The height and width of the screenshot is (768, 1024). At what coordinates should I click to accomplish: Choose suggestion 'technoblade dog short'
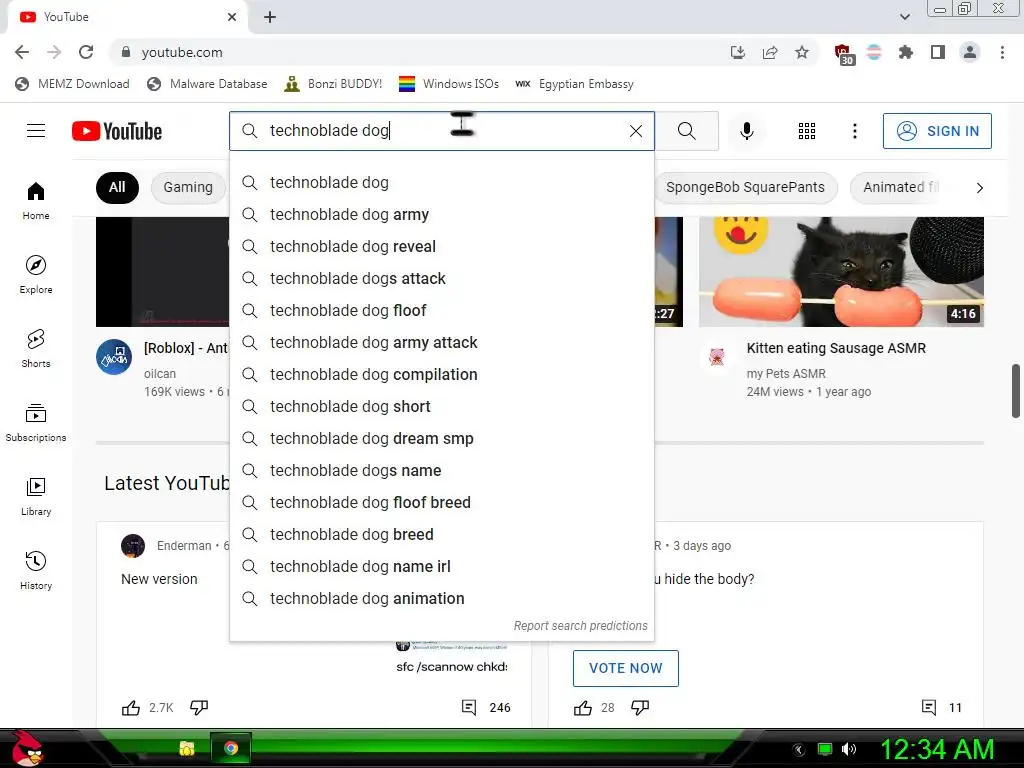click(441, 407)
